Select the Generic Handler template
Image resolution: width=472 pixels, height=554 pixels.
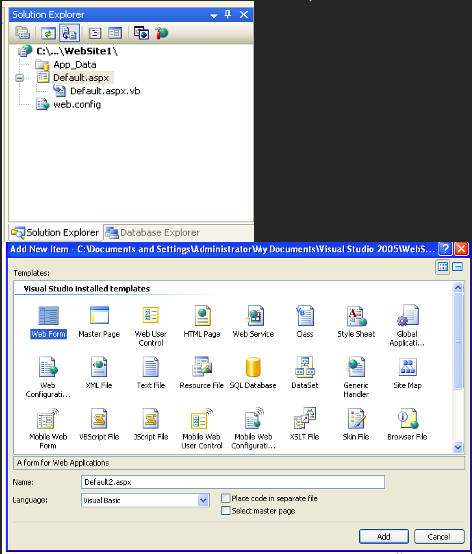356,377
